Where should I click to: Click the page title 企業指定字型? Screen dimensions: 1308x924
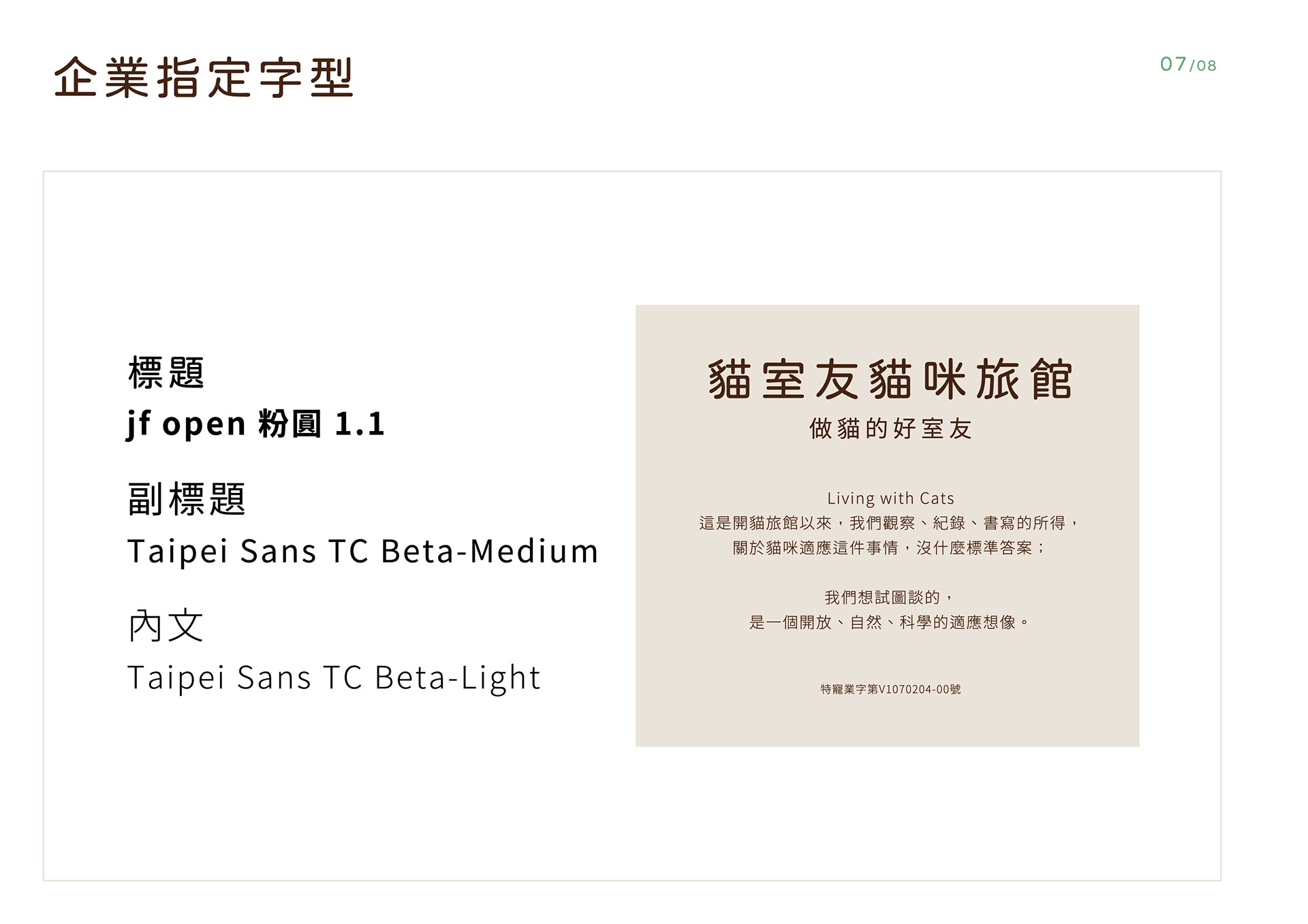point(203,78)
